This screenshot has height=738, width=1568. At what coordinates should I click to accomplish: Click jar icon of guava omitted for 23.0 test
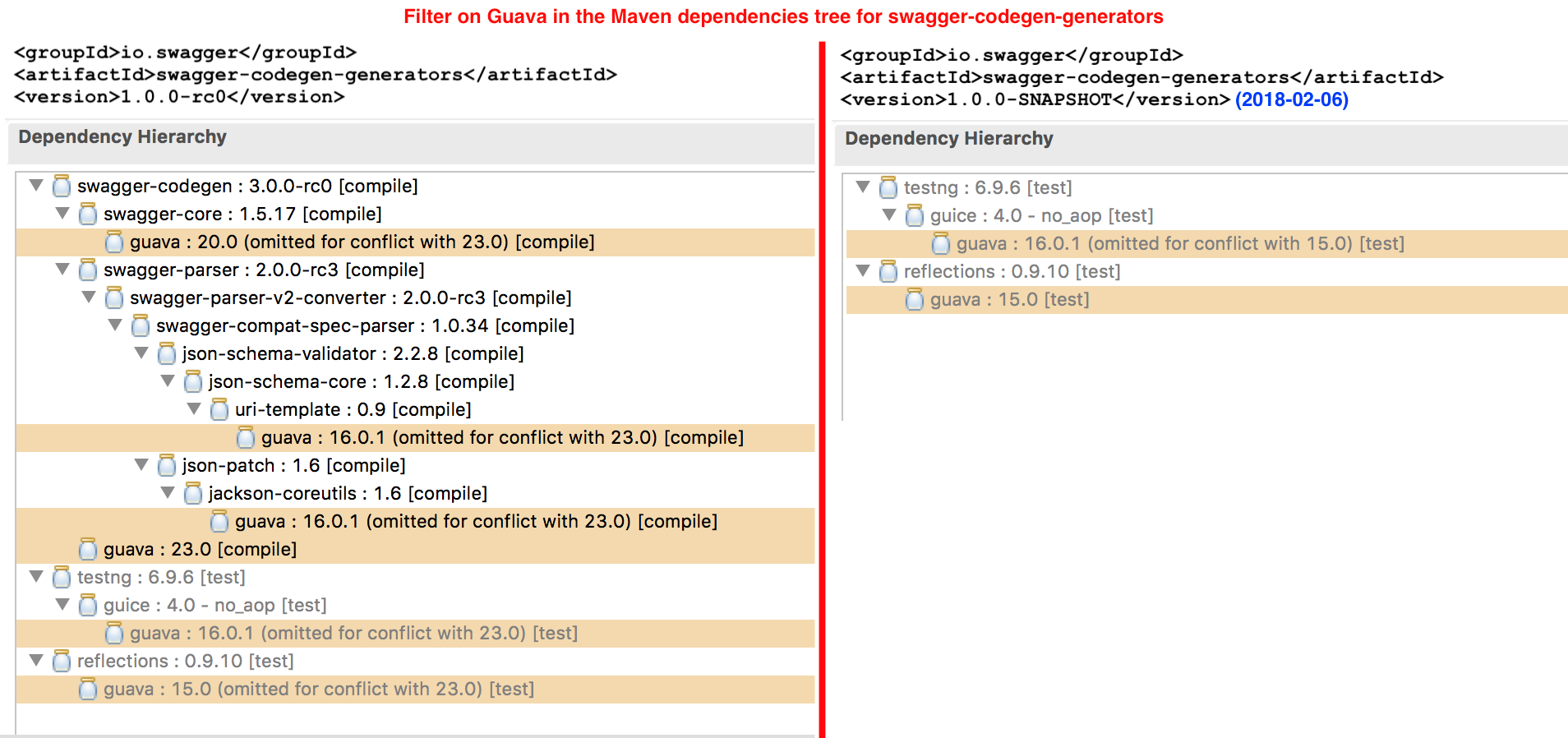pos(114,633)
